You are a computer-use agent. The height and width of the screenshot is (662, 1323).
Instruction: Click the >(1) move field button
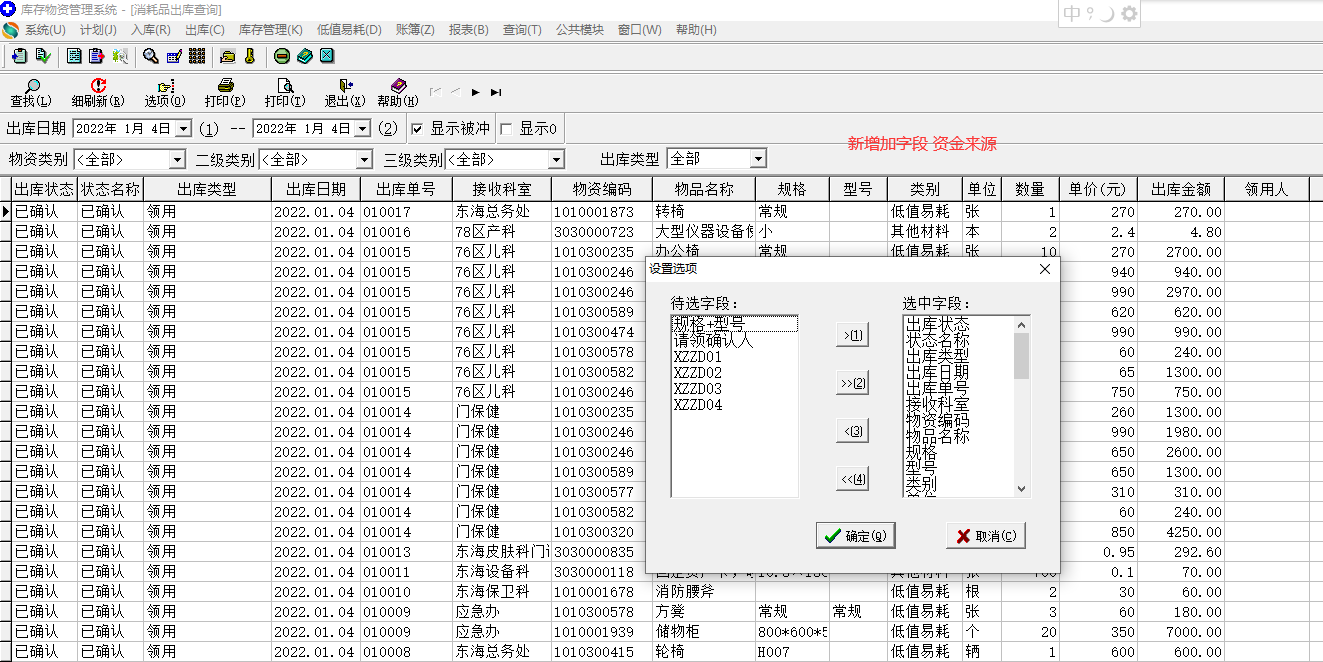pos(853,335)
